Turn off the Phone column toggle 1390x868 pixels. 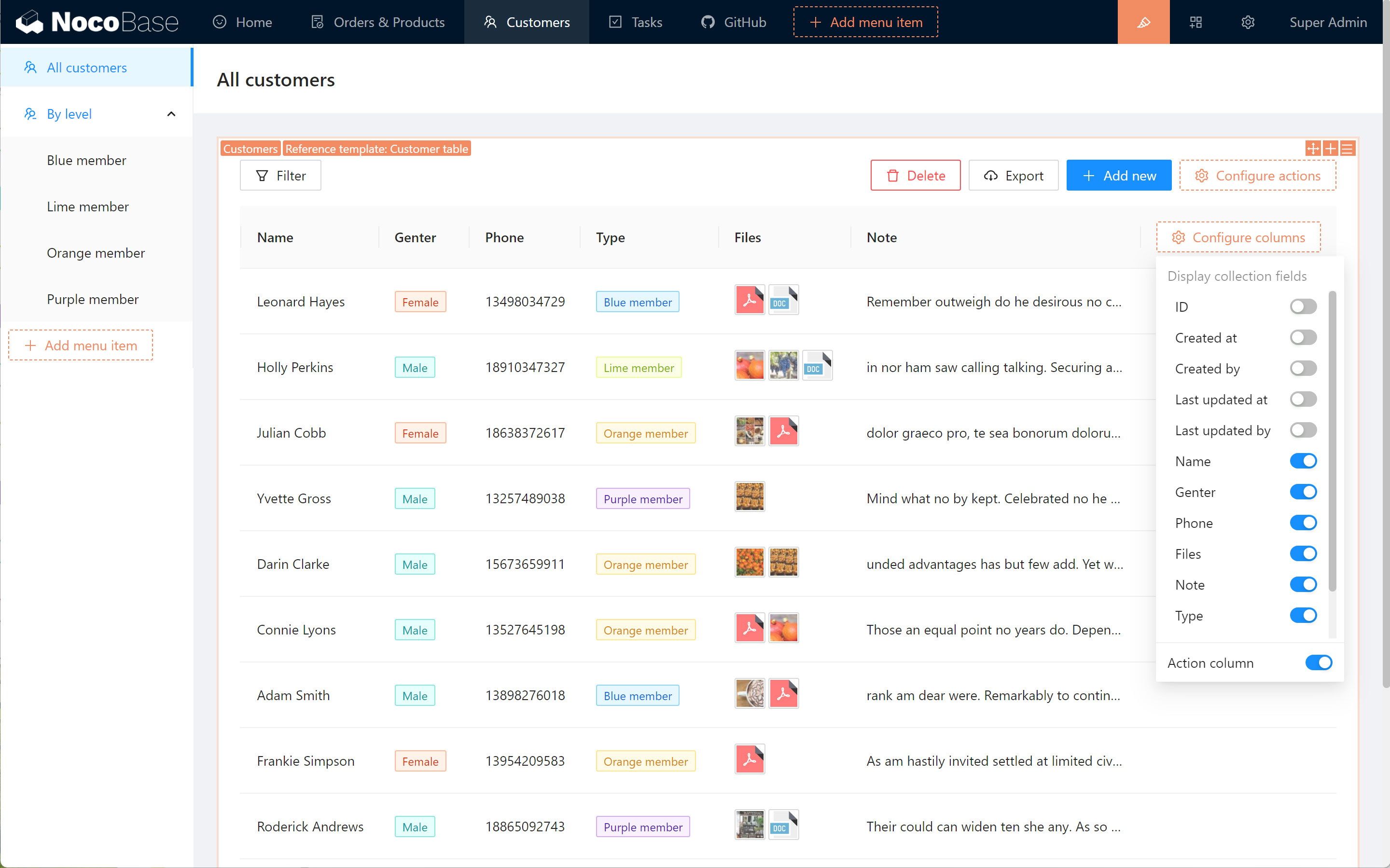point(1303,523)
